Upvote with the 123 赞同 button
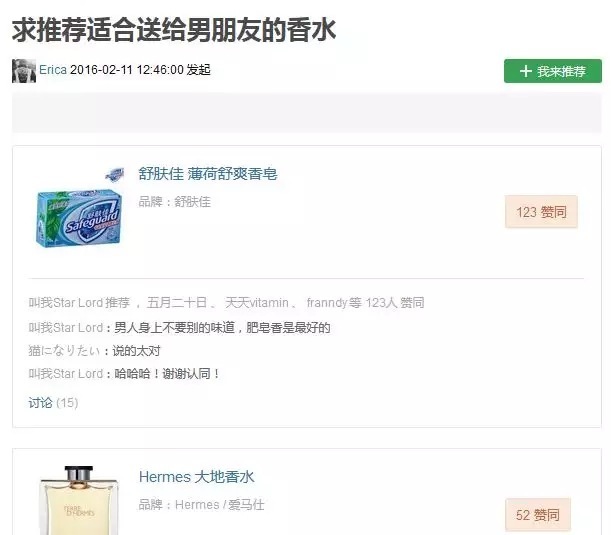The height and width of the screenshot is (535, 611). 541,212
